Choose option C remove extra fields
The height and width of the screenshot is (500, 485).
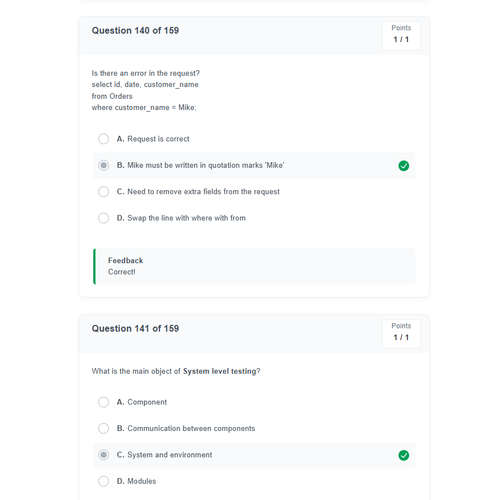point(103,192)
